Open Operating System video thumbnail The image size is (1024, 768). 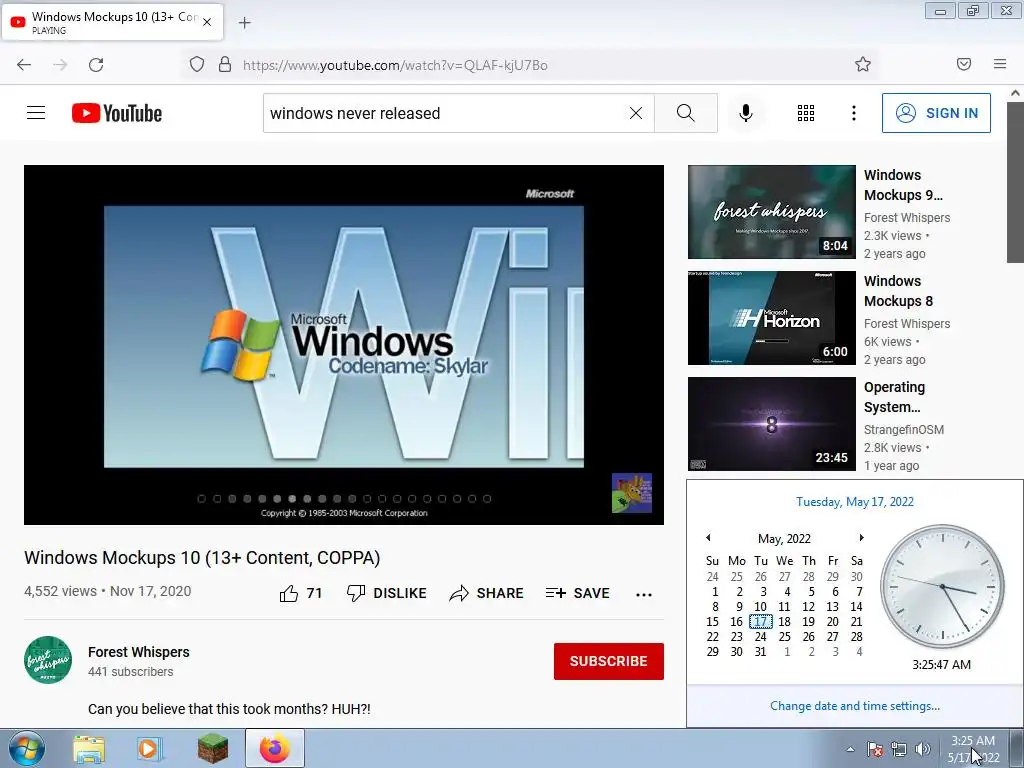tap(771, 423)
